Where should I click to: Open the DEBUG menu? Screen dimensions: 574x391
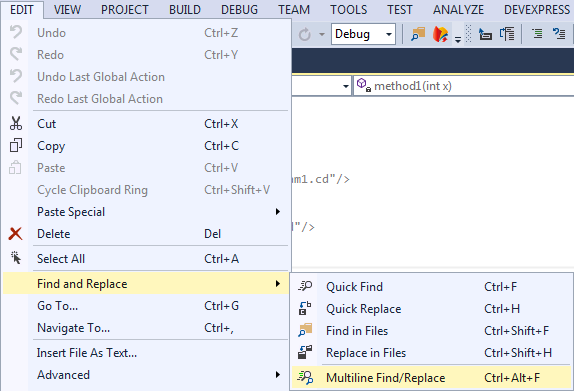tap(239, 10)
